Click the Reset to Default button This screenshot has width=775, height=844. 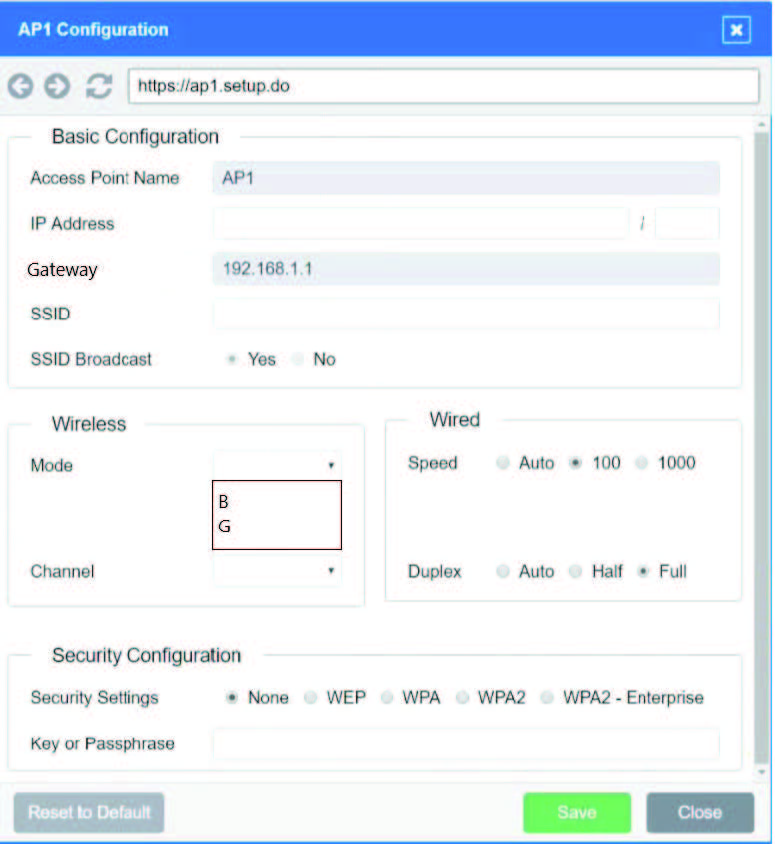click(x=89, y=812)
